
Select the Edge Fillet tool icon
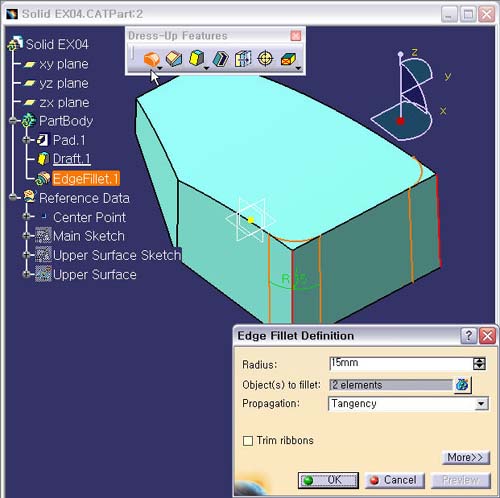pos(151,59)
